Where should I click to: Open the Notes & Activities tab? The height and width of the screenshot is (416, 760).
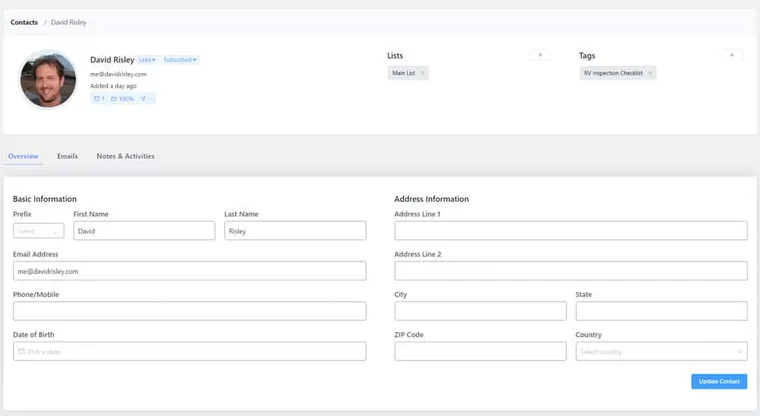[x=126, y=156]
